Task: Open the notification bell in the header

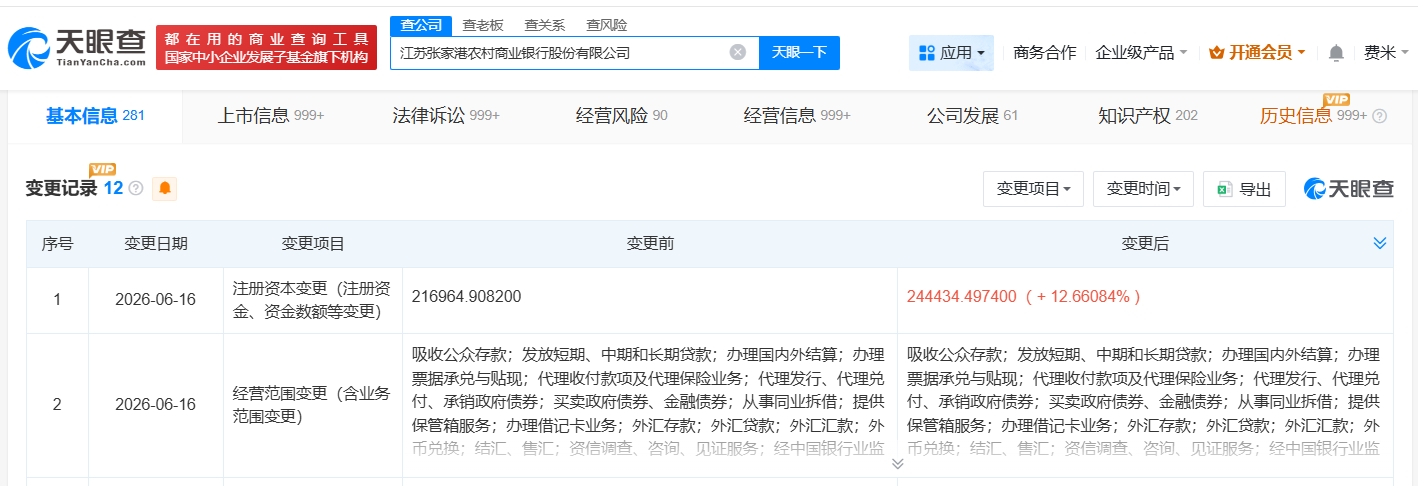Action: point(1336,53)
